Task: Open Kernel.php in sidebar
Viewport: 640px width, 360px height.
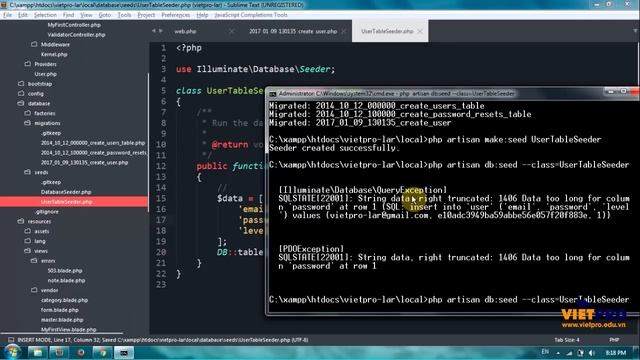Action: click(x=54, y=54)
